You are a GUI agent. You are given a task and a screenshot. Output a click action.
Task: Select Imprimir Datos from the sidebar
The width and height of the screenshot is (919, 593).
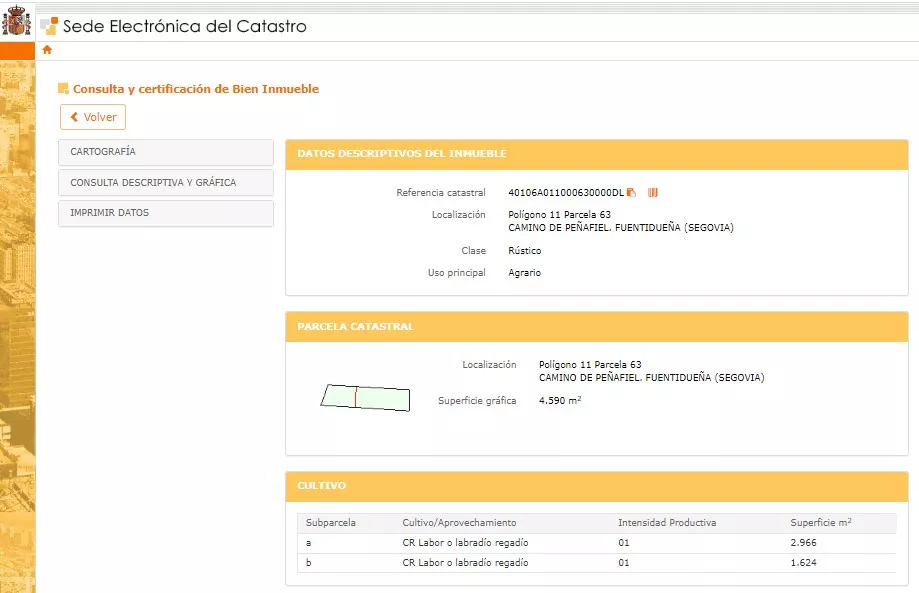click(x=166, y=213)
